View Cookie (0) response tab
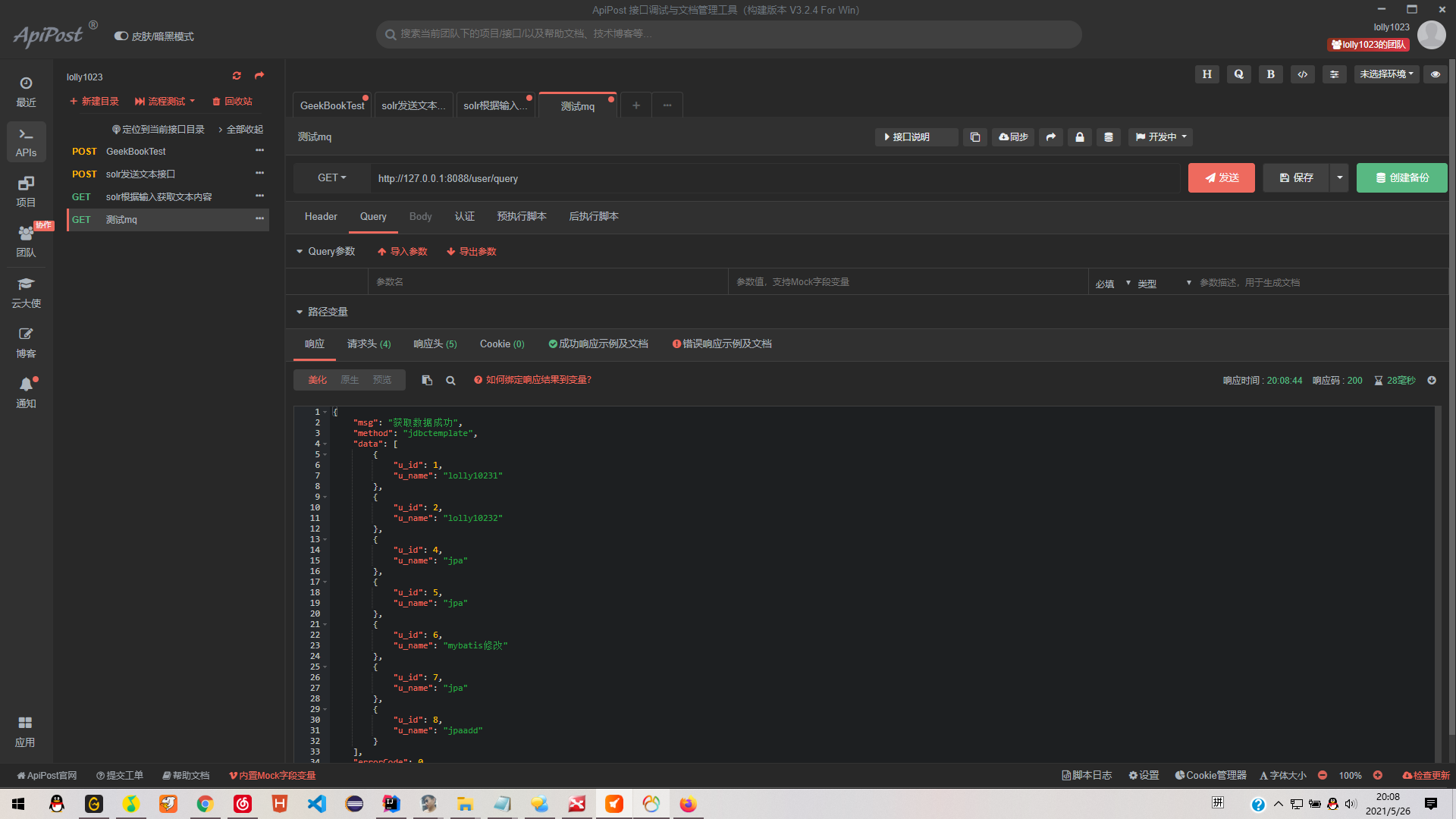1456x819 pixels. click(502, 344)
